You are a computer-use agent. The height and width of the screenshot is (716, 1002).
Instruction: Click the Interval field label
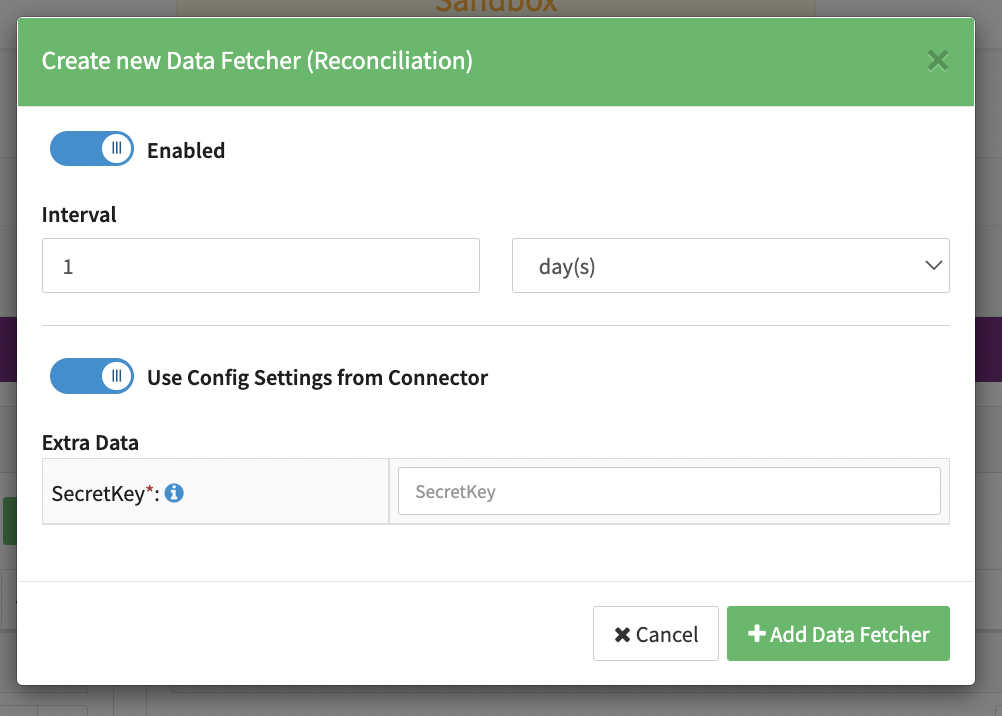(79, 215)
